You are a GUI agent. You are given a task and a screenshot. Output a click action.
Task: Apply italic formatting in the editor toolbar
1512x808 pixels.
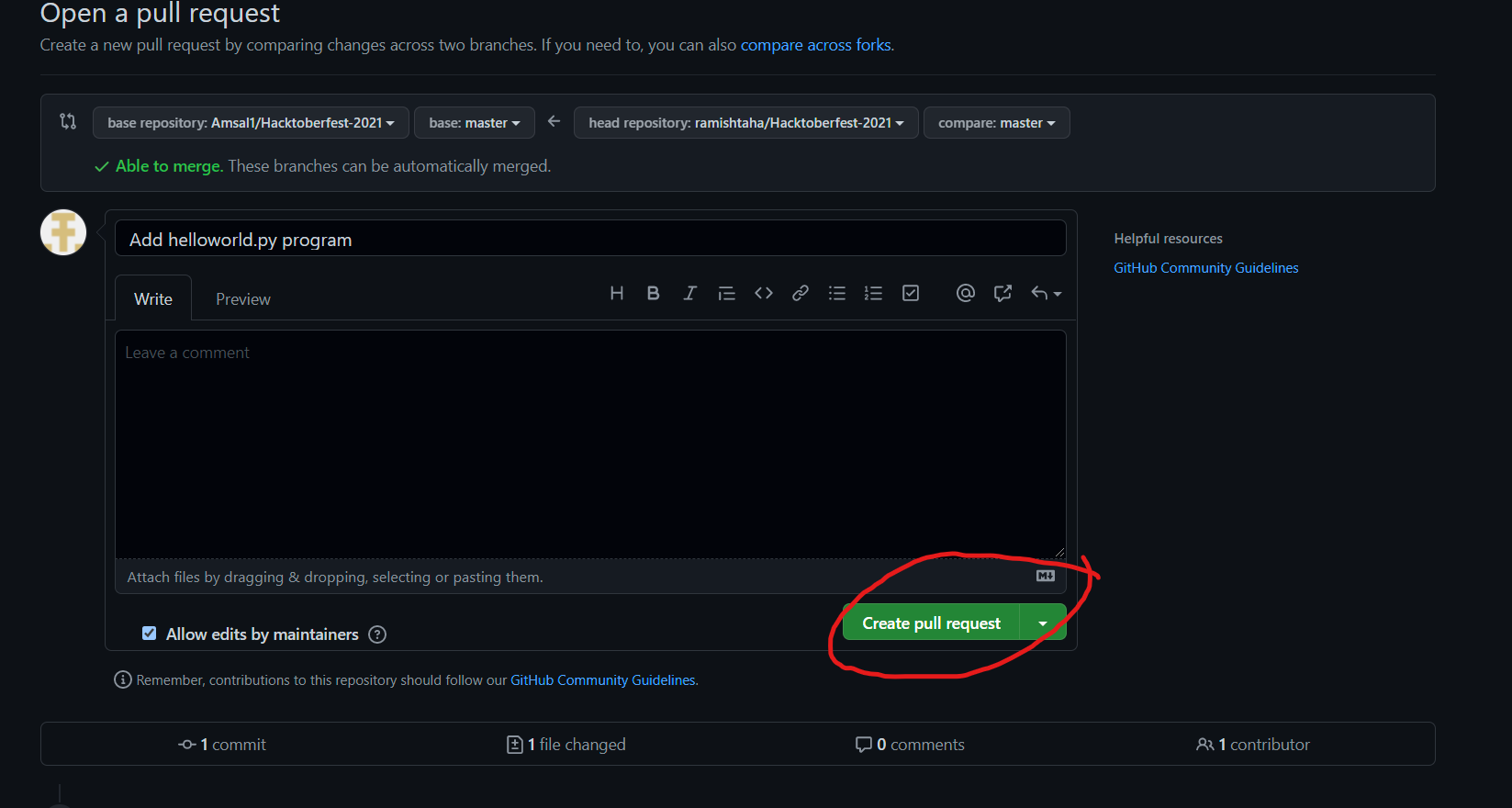(689, 293)
